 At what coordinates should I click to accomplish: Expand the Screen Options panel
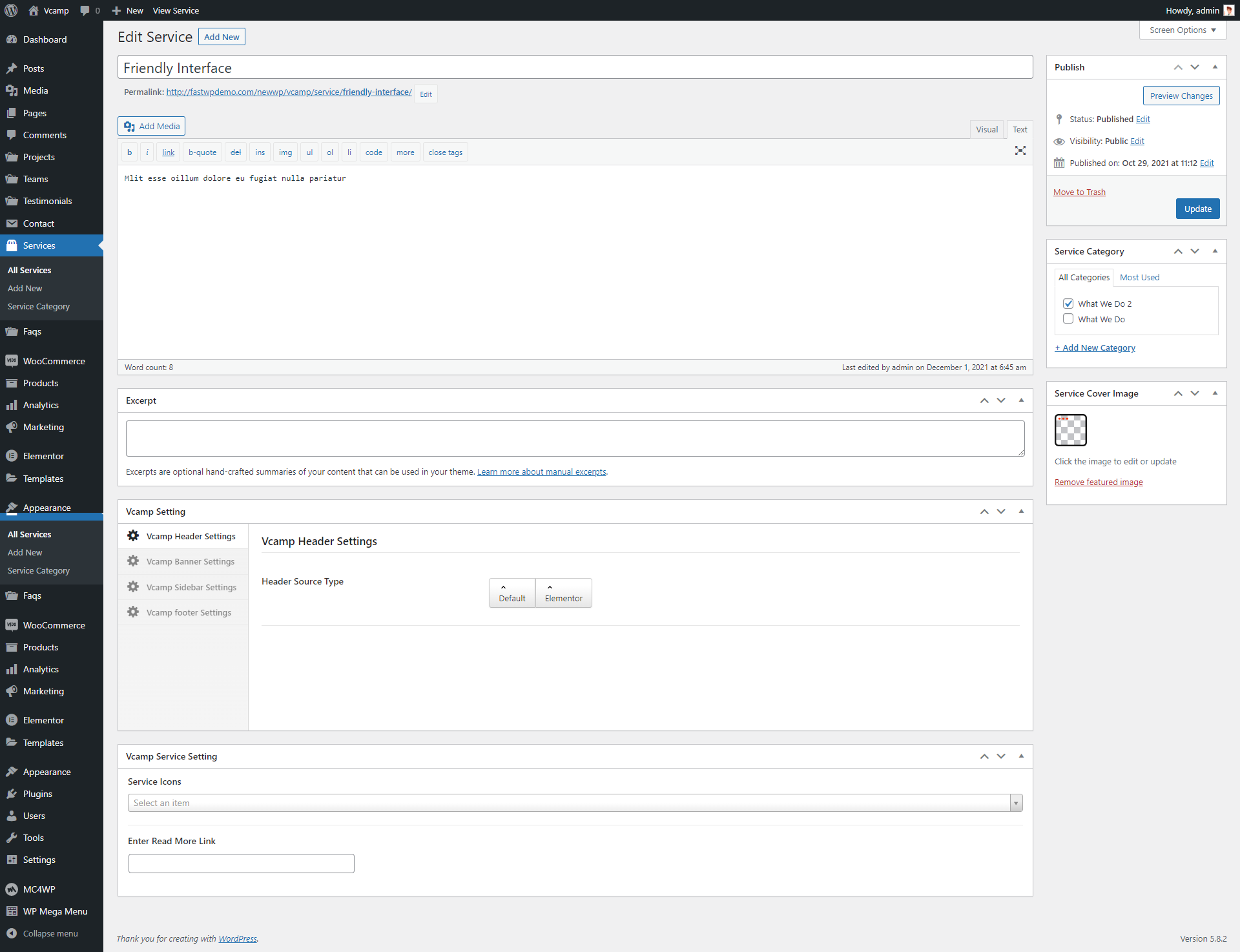[1182, 30]
